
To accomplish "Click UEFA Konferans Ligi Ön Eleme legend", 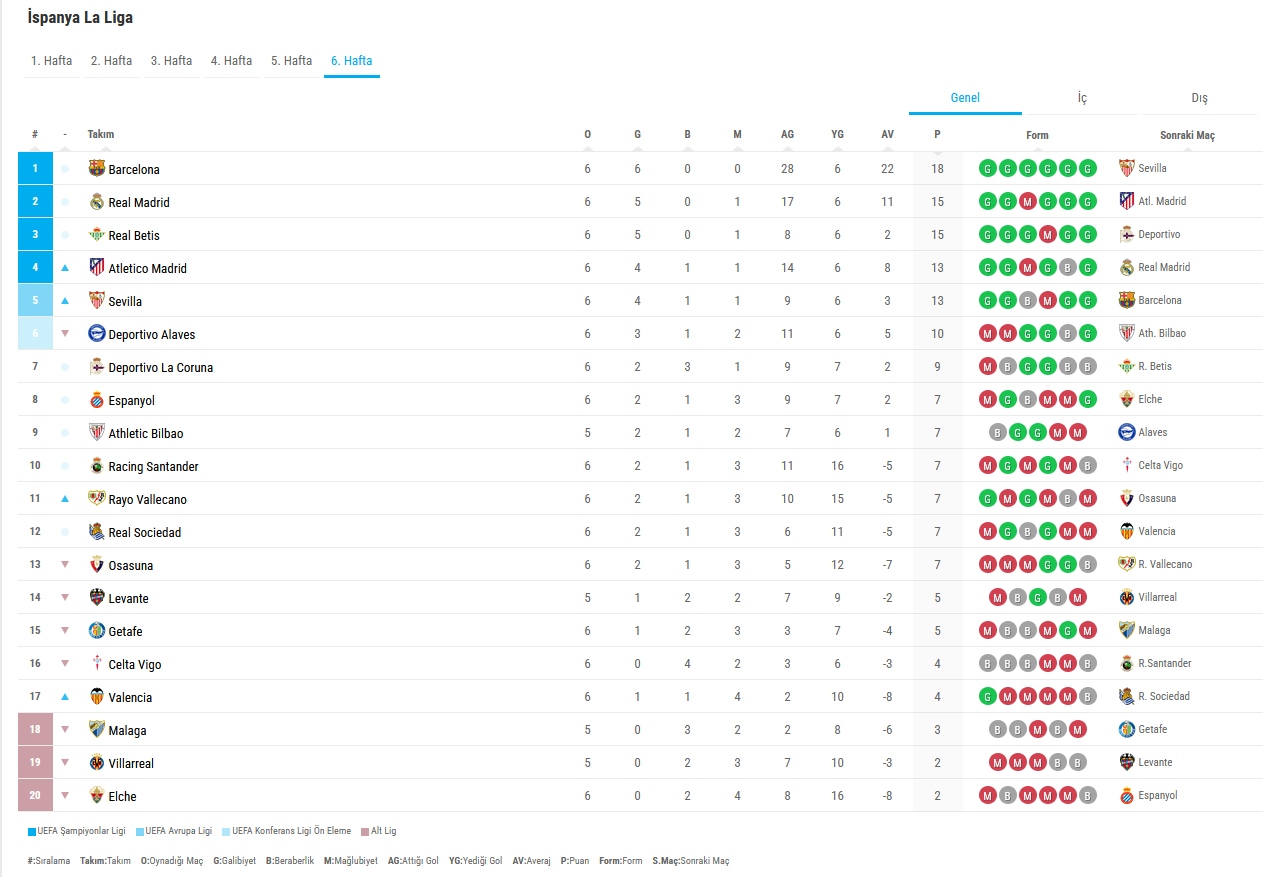I will point(286,831).
